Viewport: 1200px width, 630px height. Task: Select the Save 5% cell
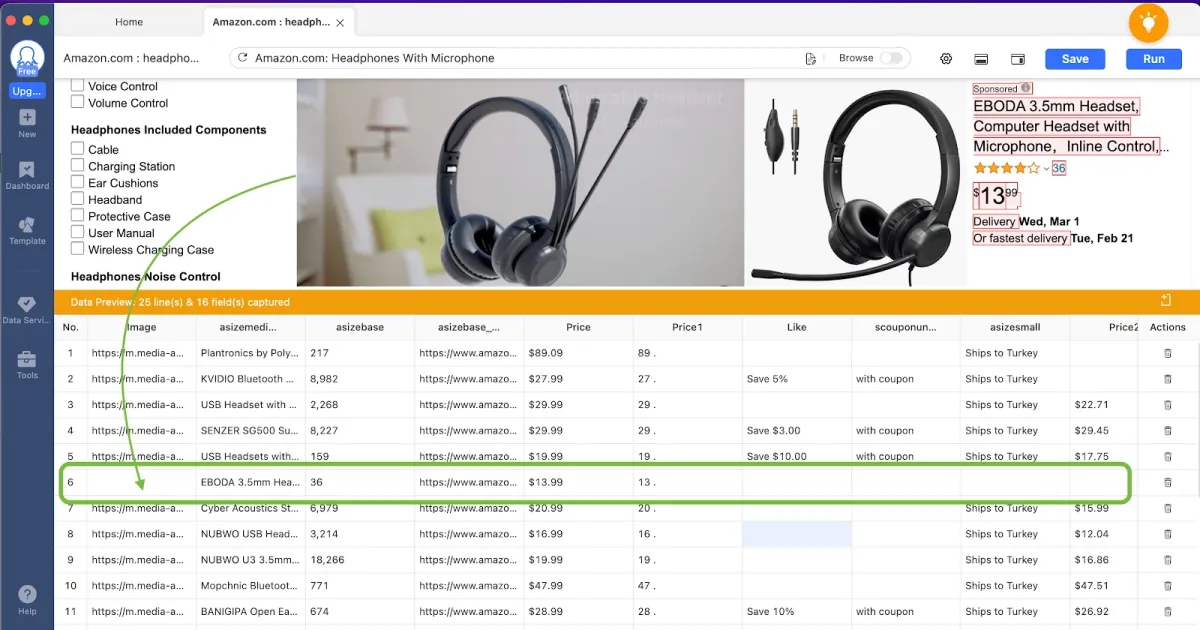[x=797, y=379]
